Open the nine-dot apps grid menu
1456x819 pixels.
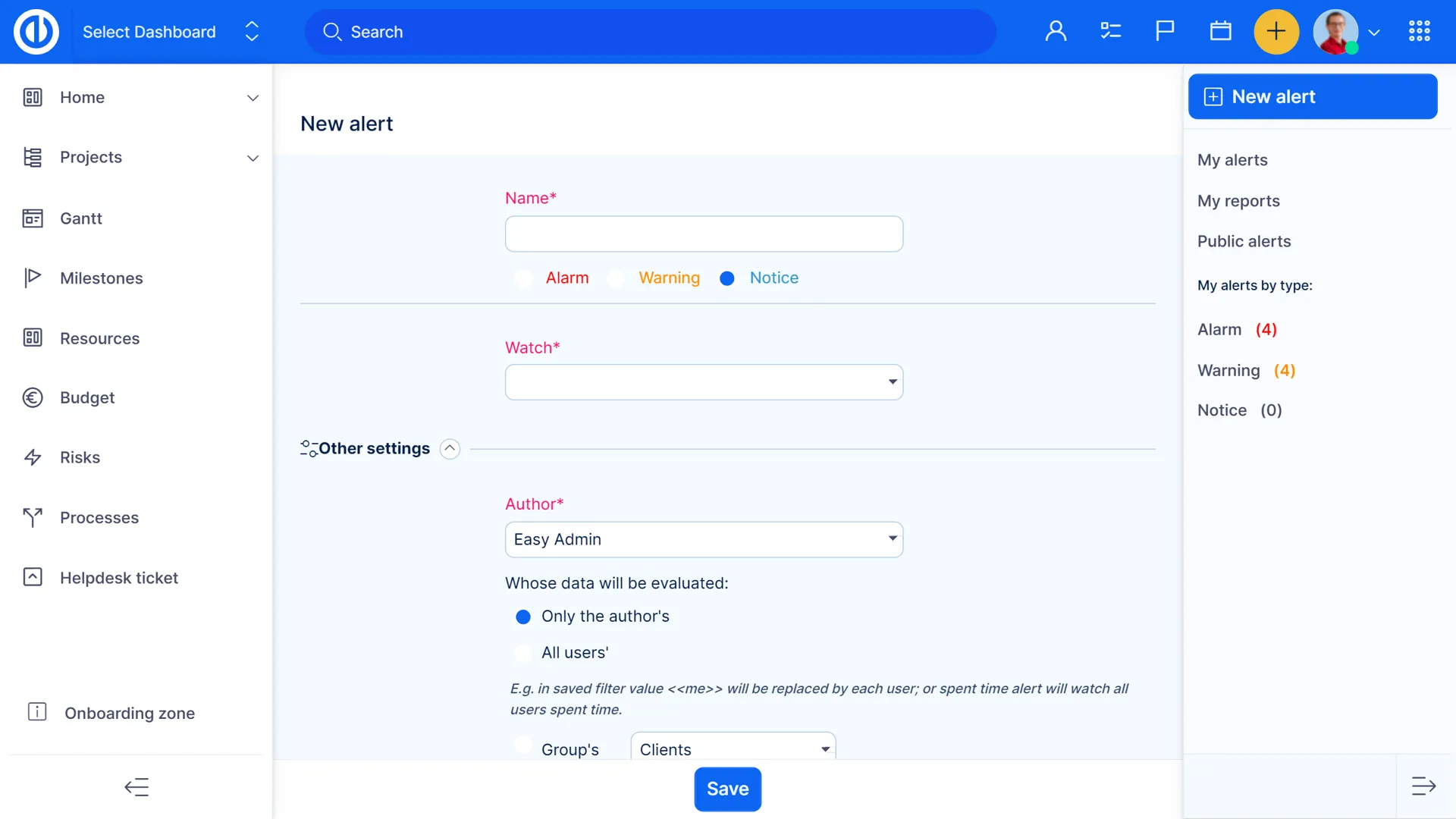click(1419, 31)
